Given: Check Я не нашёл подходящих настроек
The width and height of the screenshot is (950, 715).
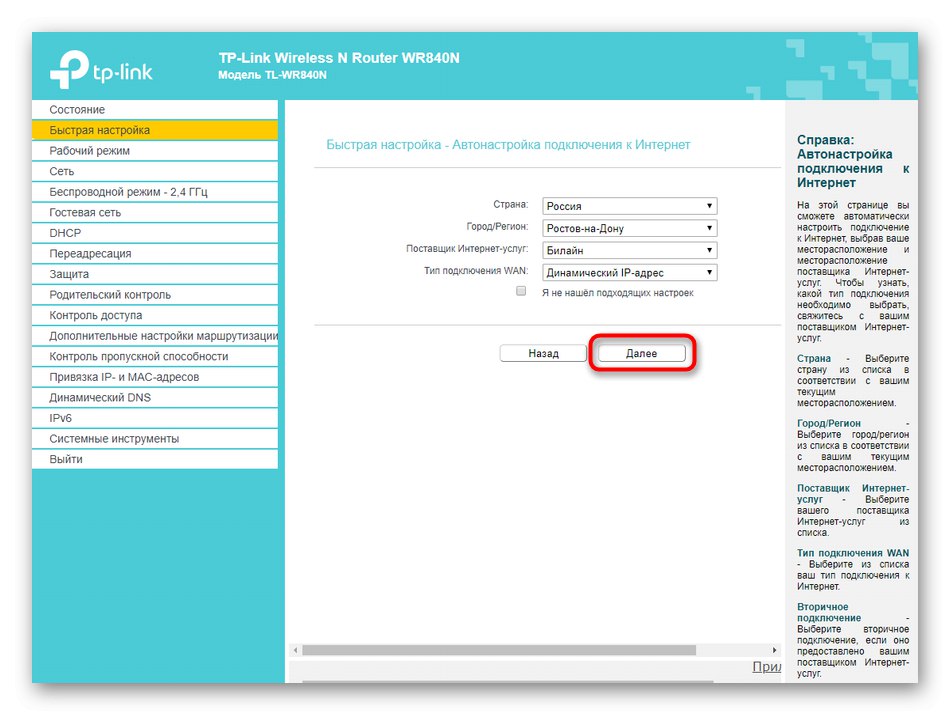Looking at the screenshot, I should coord(521,291).
